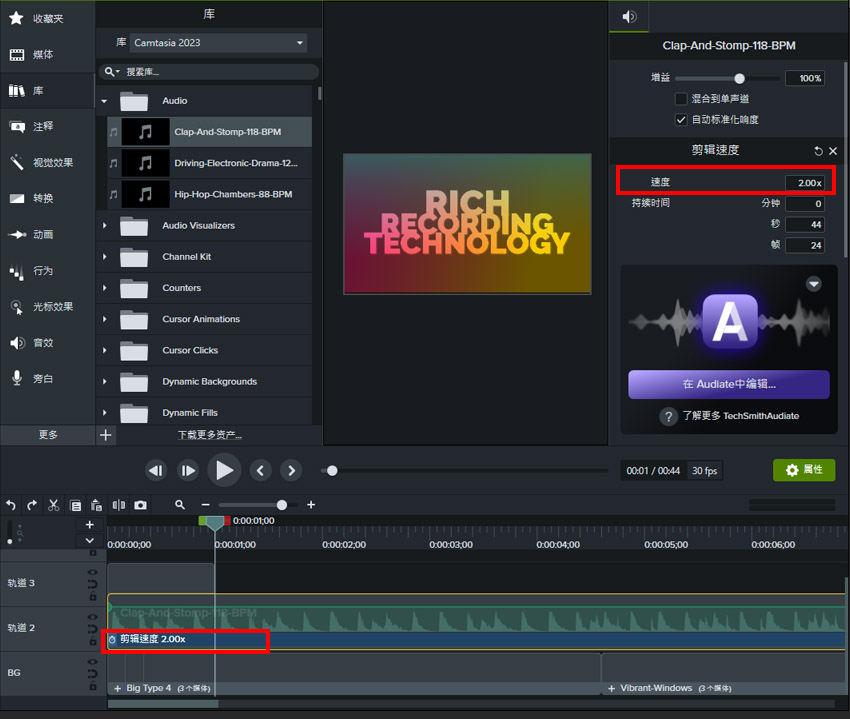The width and height of the screenshot is (850, 719).
Task: Open the 转换 tab in sidebar
Action: 43,198
